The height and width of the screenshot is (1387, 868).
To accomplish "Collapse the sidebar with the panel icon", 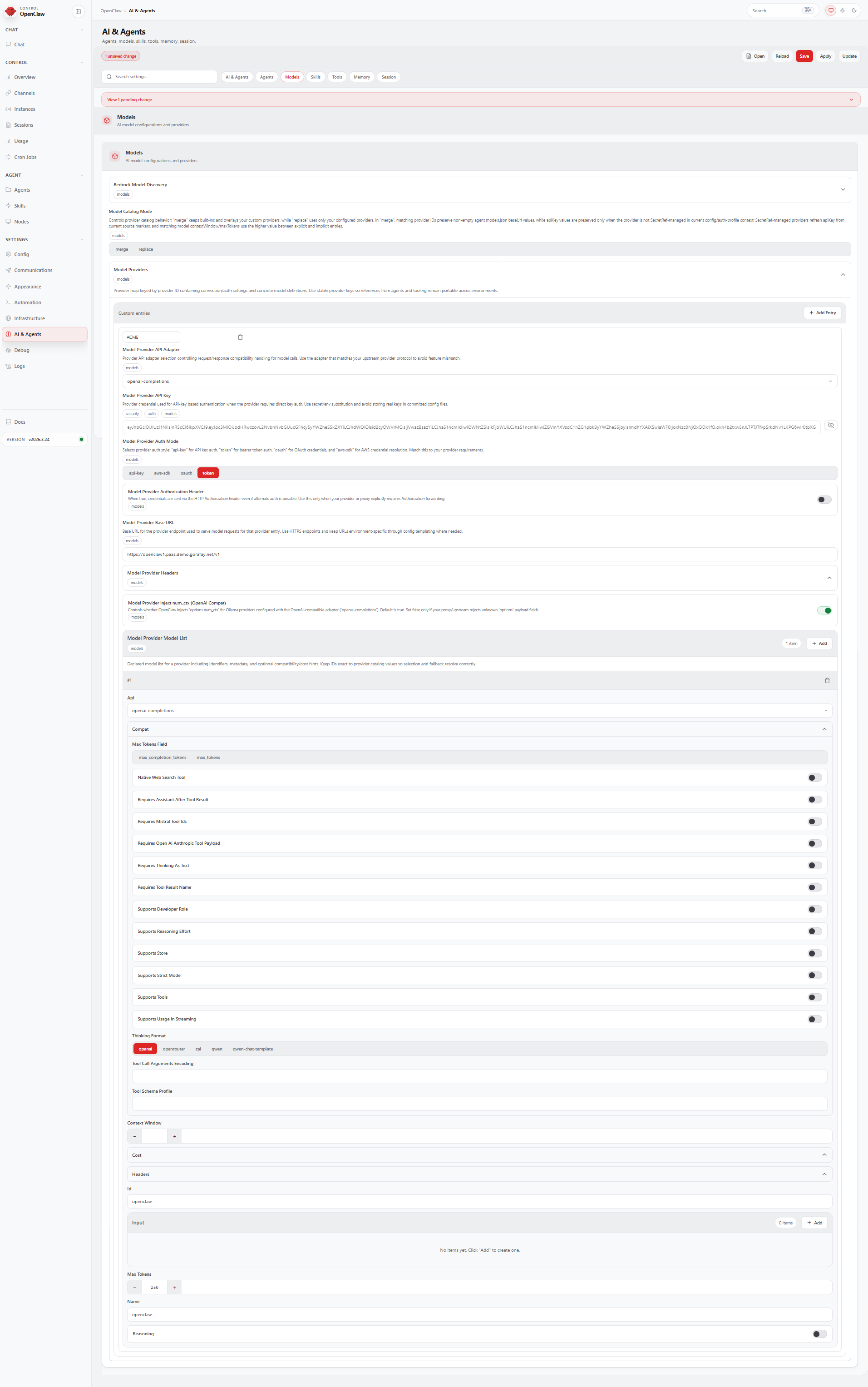I will (x=78, y=11).
